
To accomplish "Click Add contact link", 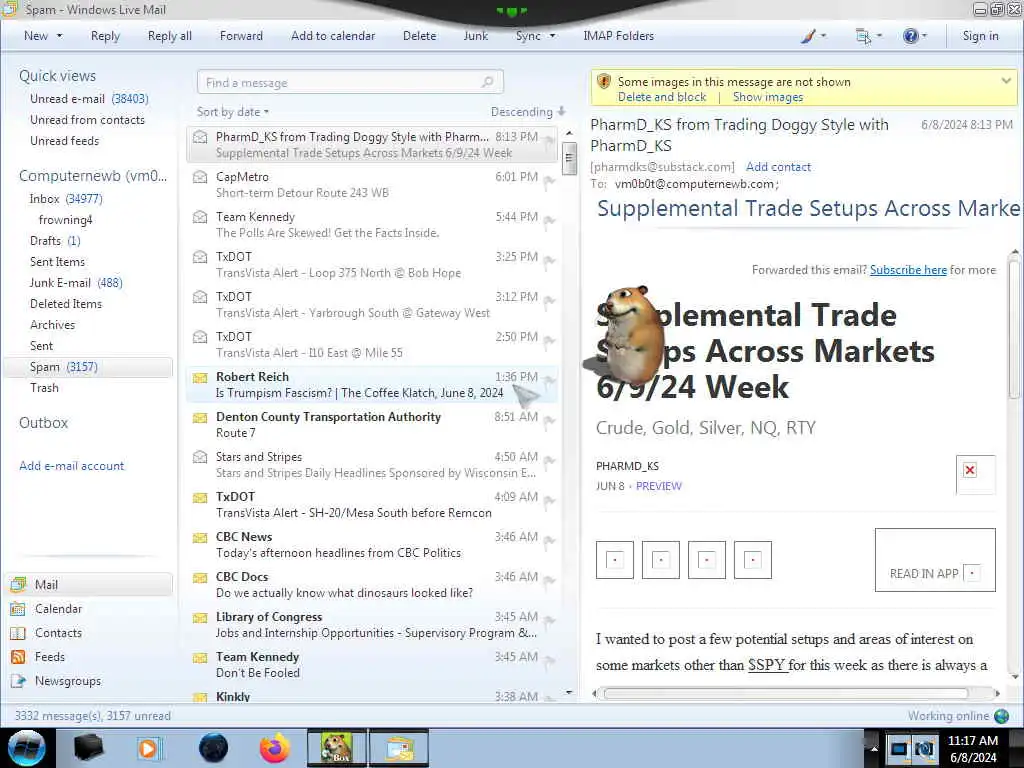I will (778, 167).
